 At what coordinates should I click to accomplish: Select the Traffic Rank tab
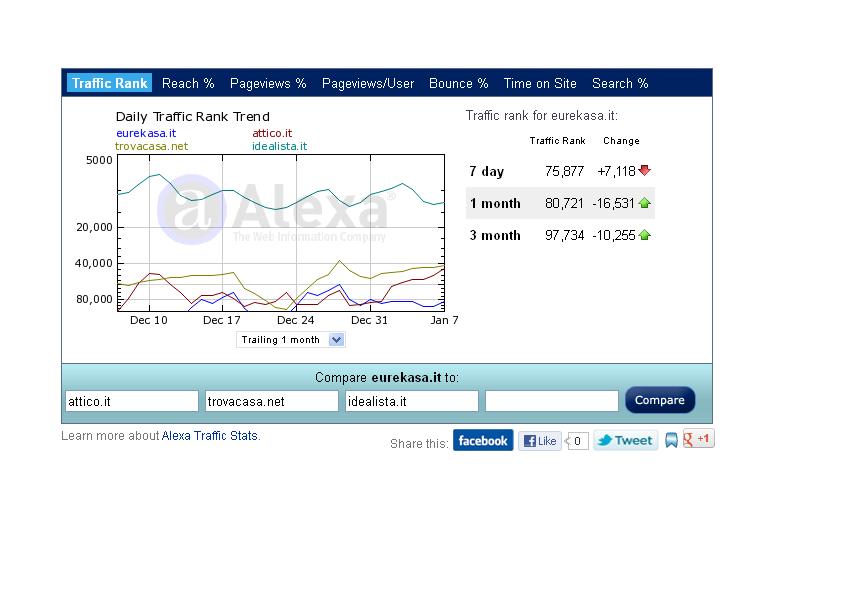110,83
